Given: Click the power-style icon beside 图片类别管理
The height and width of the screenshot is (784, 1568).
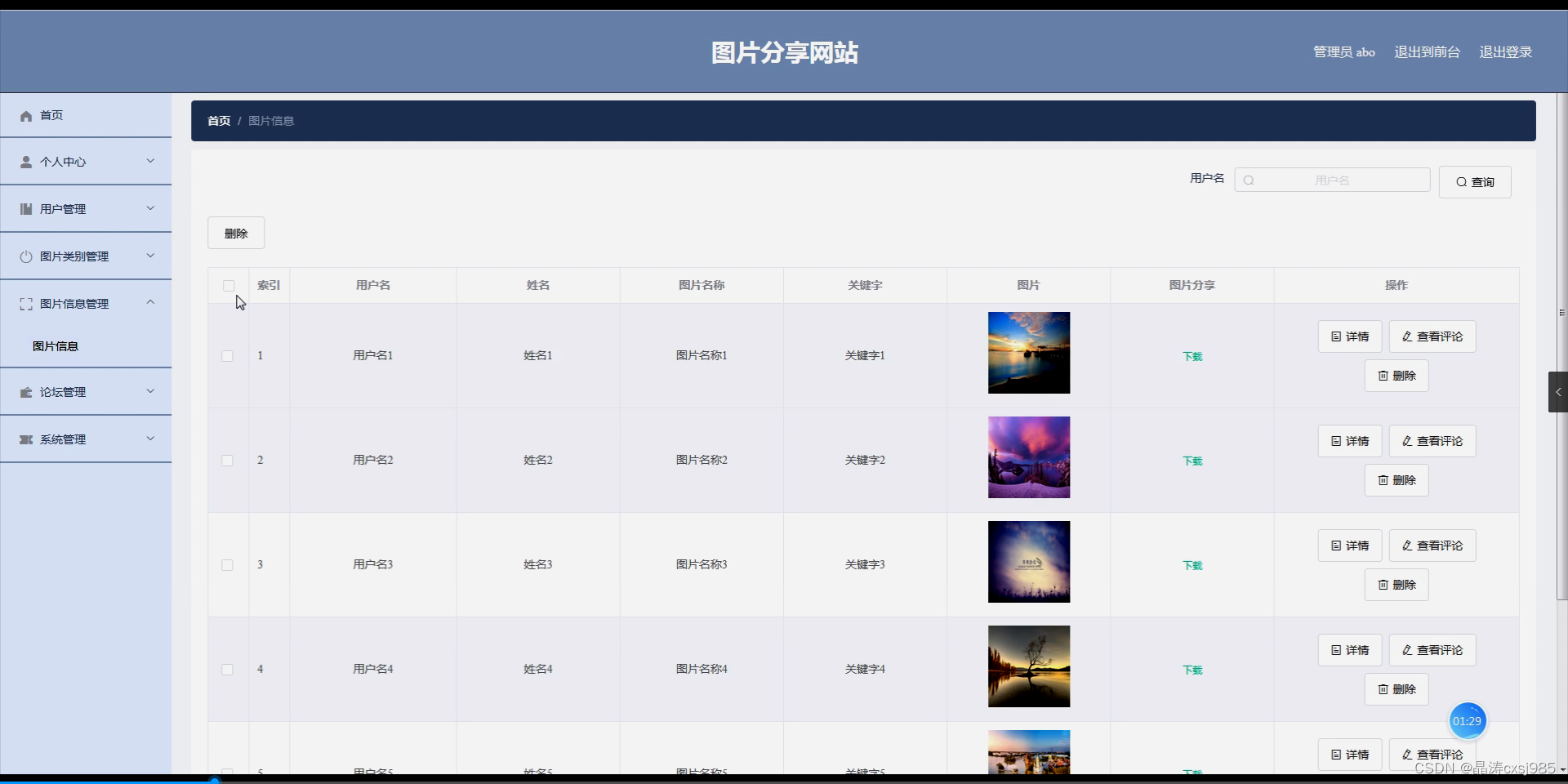Looking at the screenshot, I should point(26,256).
